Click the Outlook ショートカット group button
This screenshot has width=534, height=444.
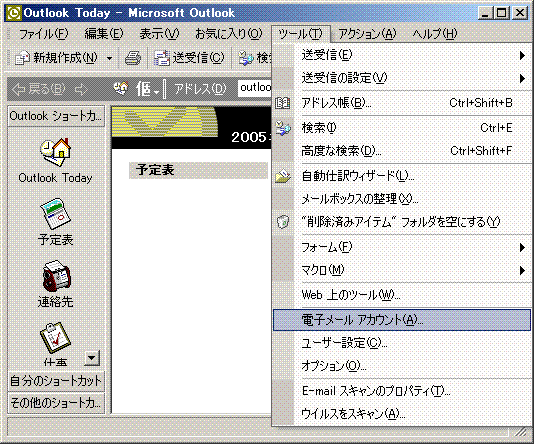click(x=56, y=116)
